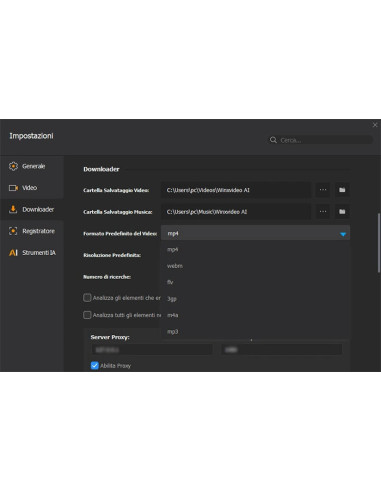Choose 3gp from the format list
381x492 pixels.
click(x=255, y=299)
